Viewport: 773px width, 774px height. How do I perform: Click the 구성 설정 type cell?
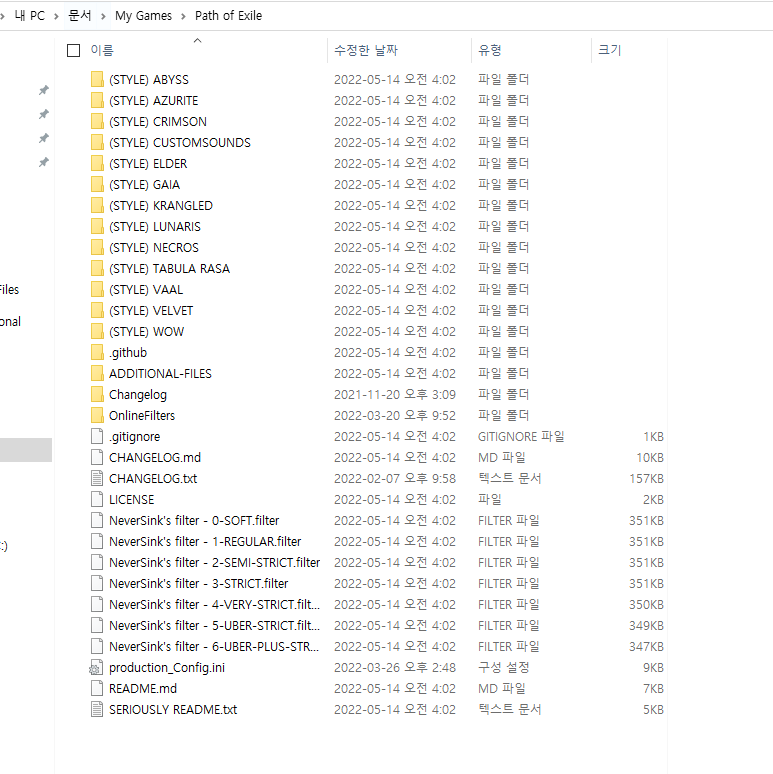(503, 667)
